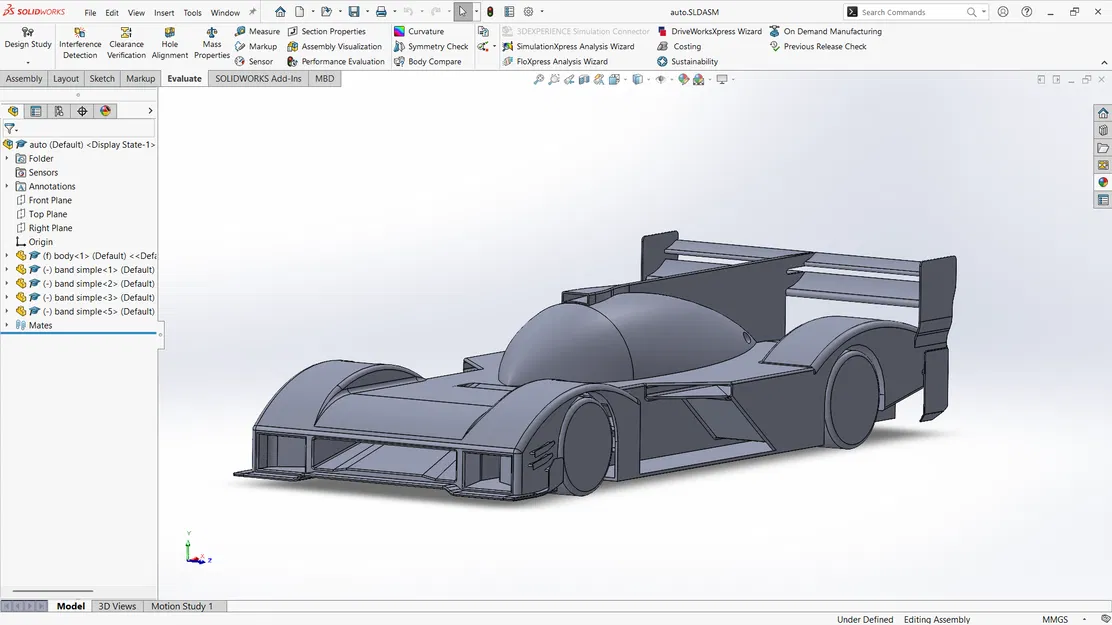Switch to the Motion Study 1 tab

click(183, 606)
